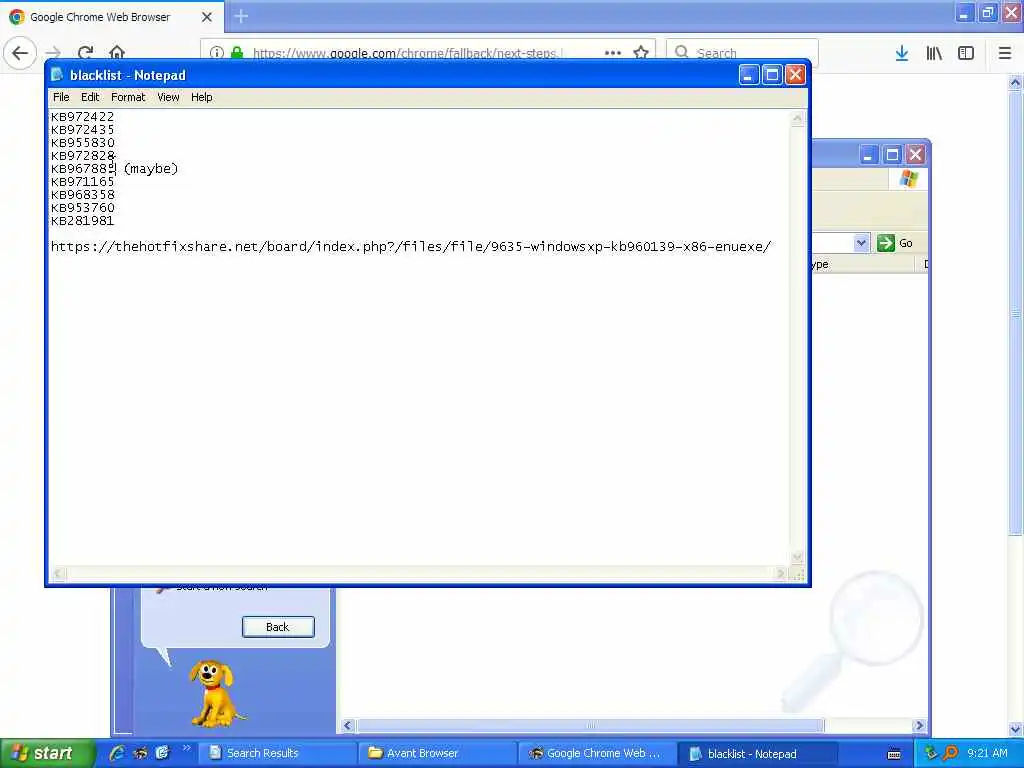This screenshot has width=1024, height=768.
Task: Open the browser hamburger menu
Action: [1005, 53]
